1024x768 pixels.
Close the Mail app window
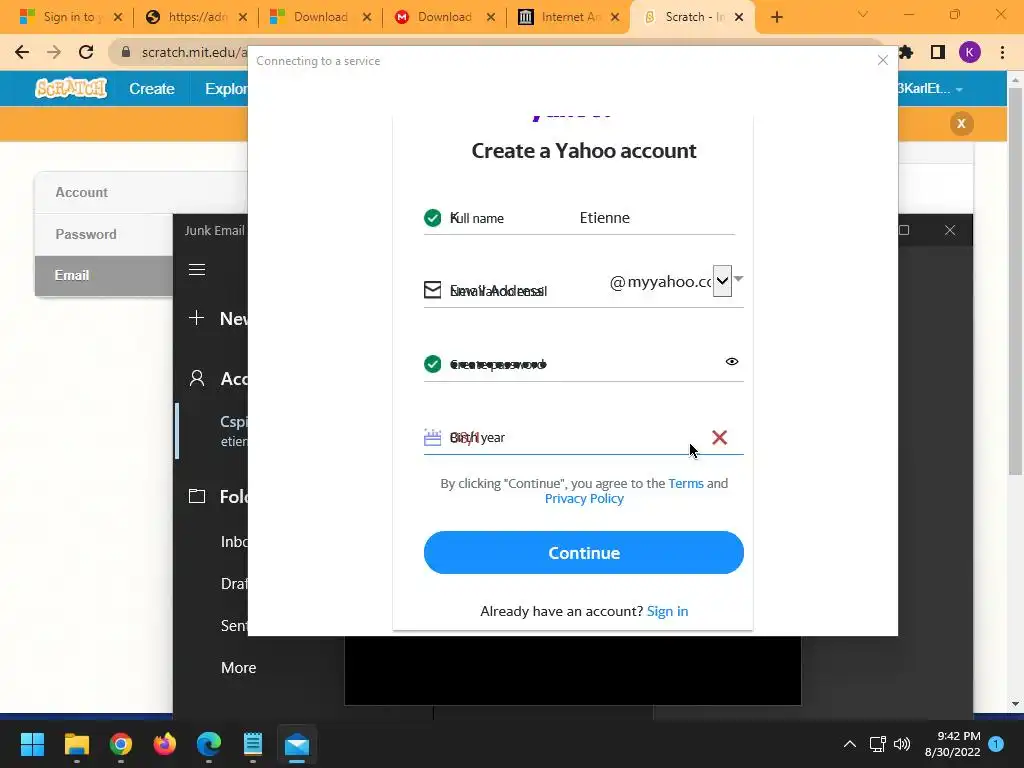(x=950, y=230)
